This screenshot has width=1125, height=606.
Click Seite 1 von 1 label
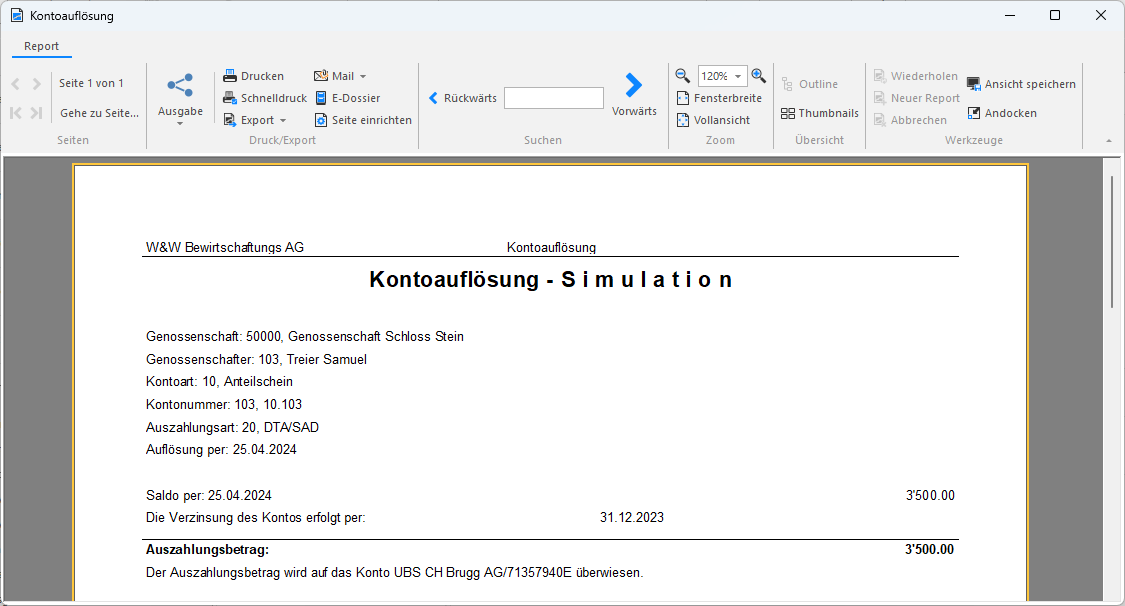(91, 83)
